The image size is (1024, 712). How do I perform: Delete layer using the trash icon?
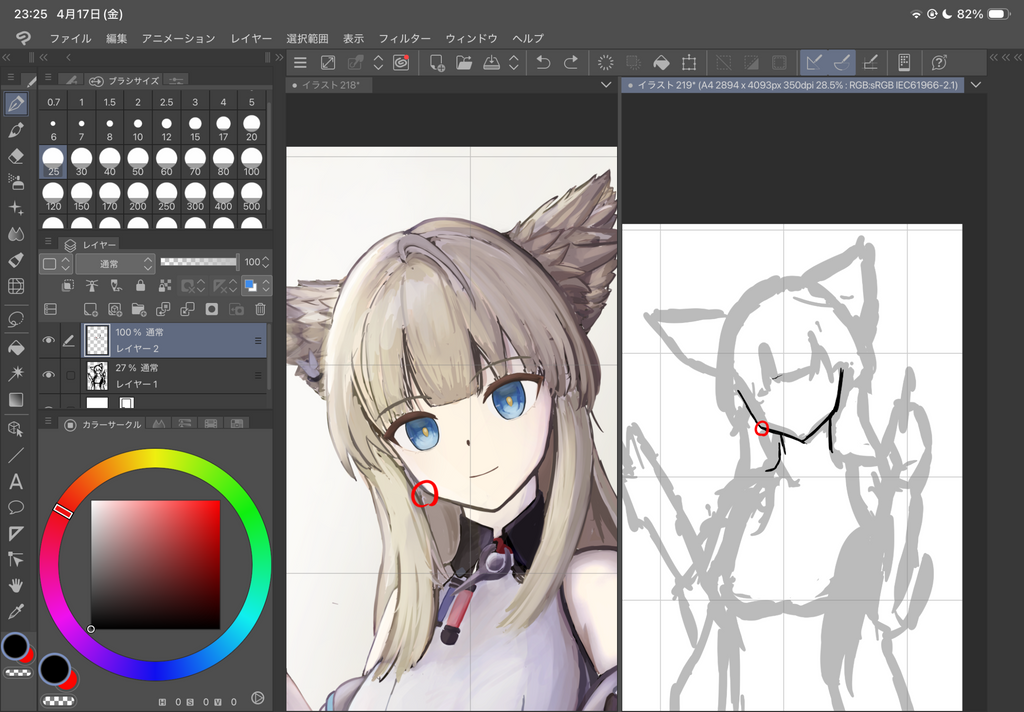(260, 310)
